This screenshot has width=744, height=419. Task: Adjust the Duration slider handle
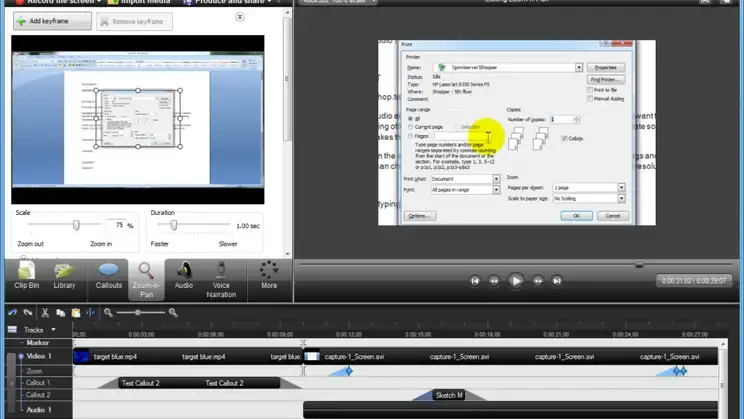pyautogui.click(x=174, y=225)
